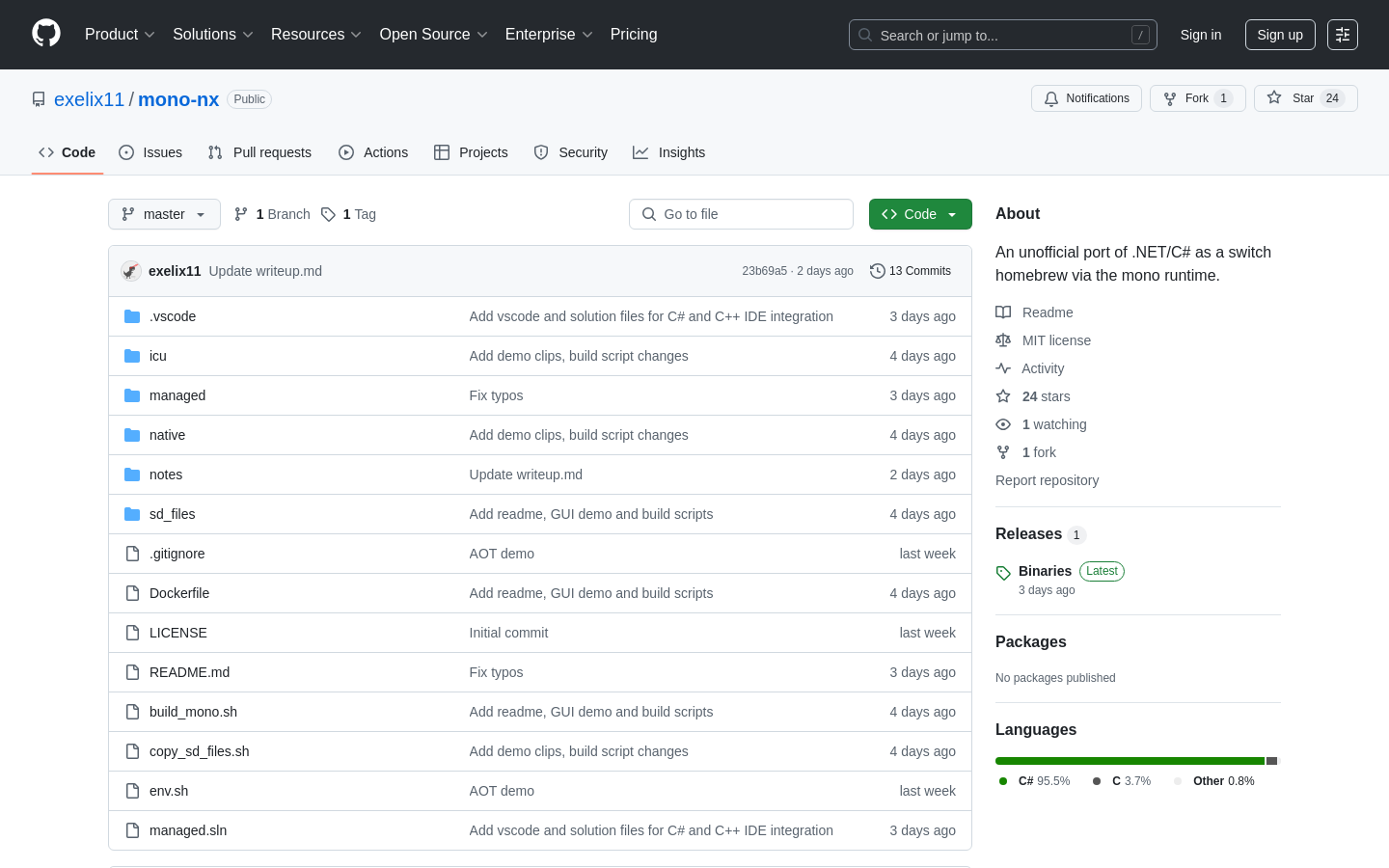The image size is (1389, 868).
Task: Click exelix11 avatar in commit header
Action: [131, 271]
